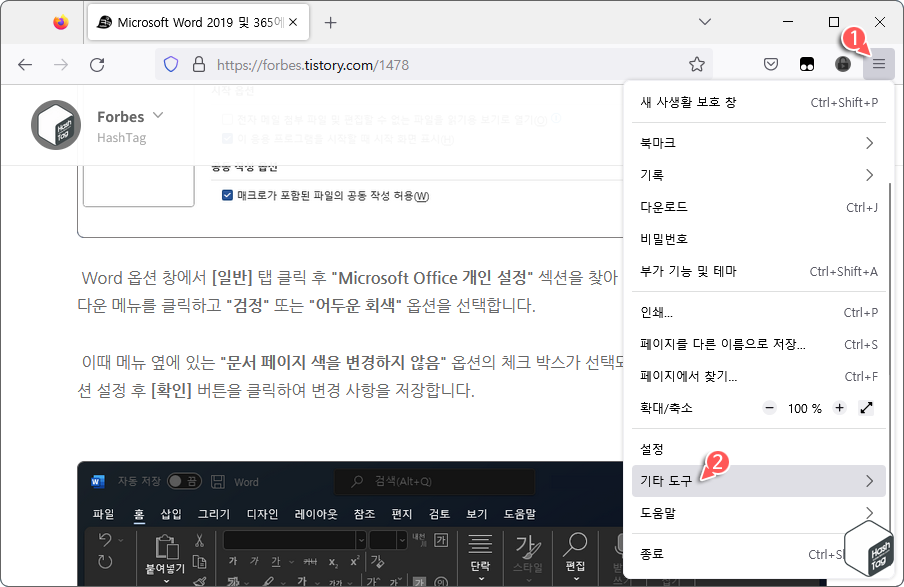
Task: Expand the 도움말 help submenu
Action: (x=759, y=513)
